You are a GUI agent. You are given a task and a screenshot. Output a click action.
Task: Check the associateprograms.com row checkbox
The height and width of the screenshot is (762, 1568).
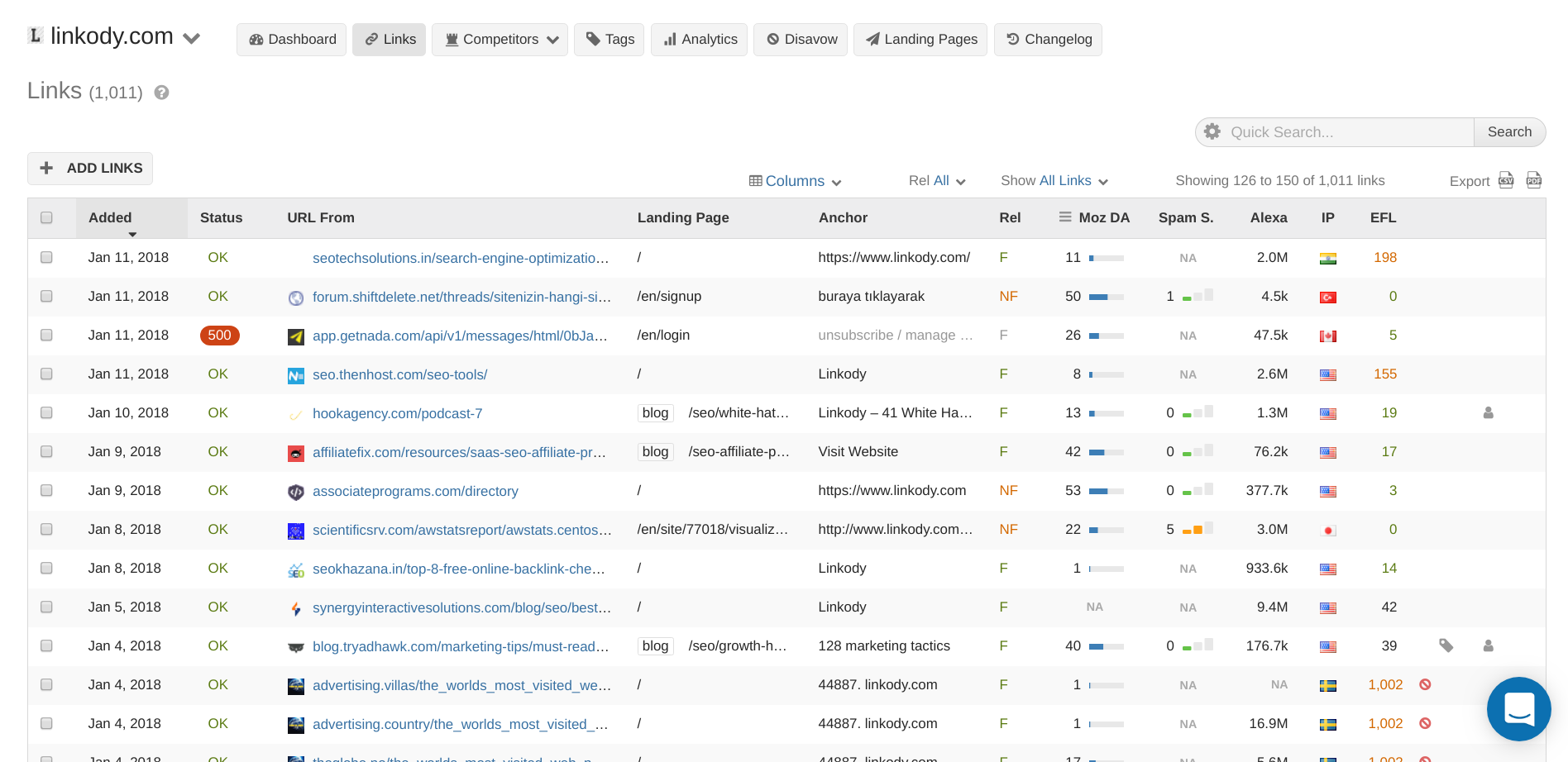coord(46,491)
